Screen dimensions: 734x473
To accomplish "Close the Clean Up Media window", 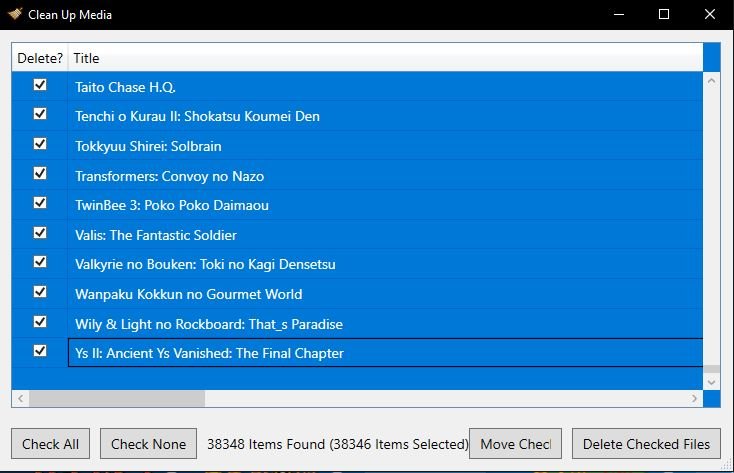I will 710,15.
